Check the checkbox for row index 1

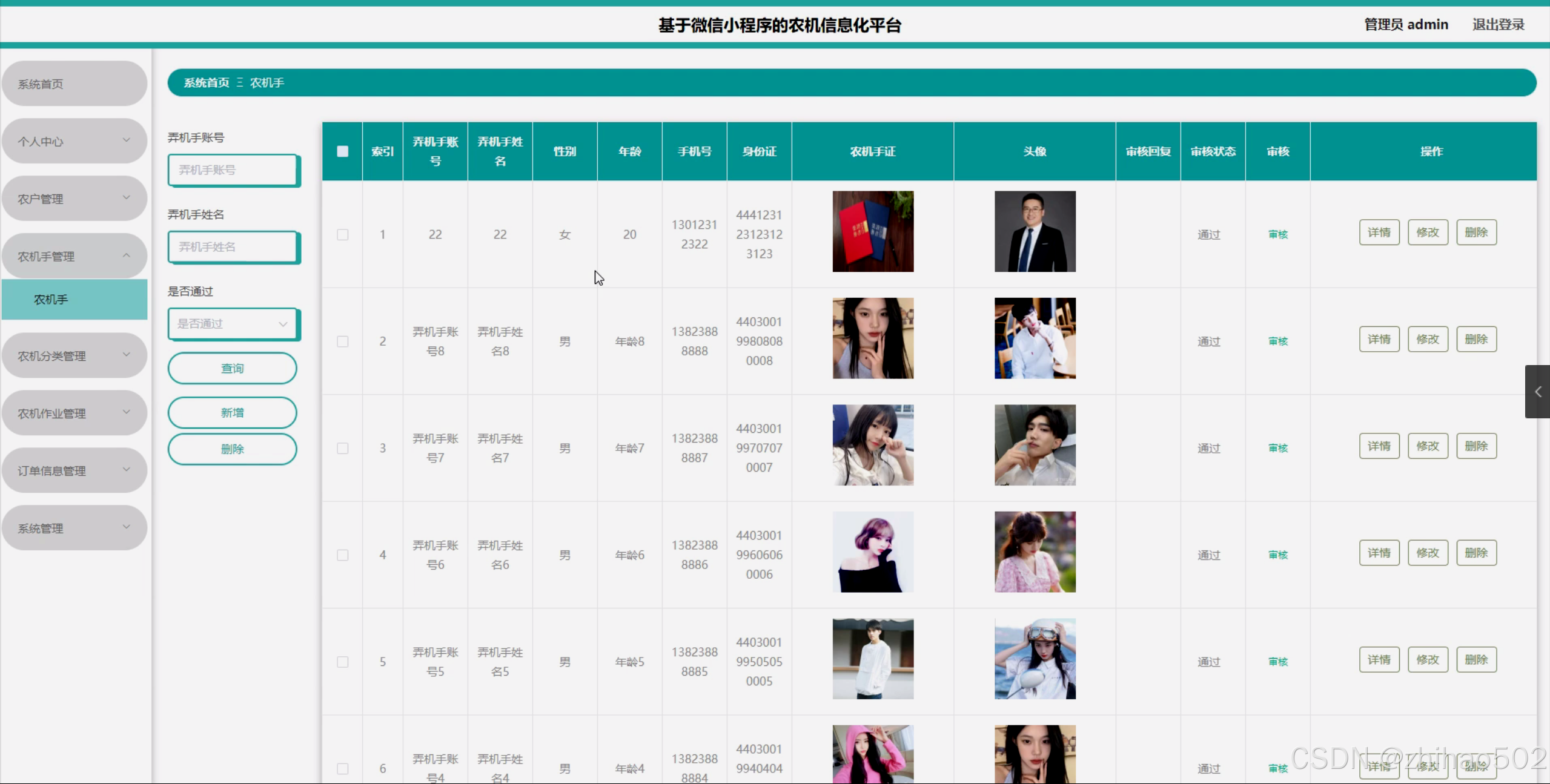(x=342, y=234)
